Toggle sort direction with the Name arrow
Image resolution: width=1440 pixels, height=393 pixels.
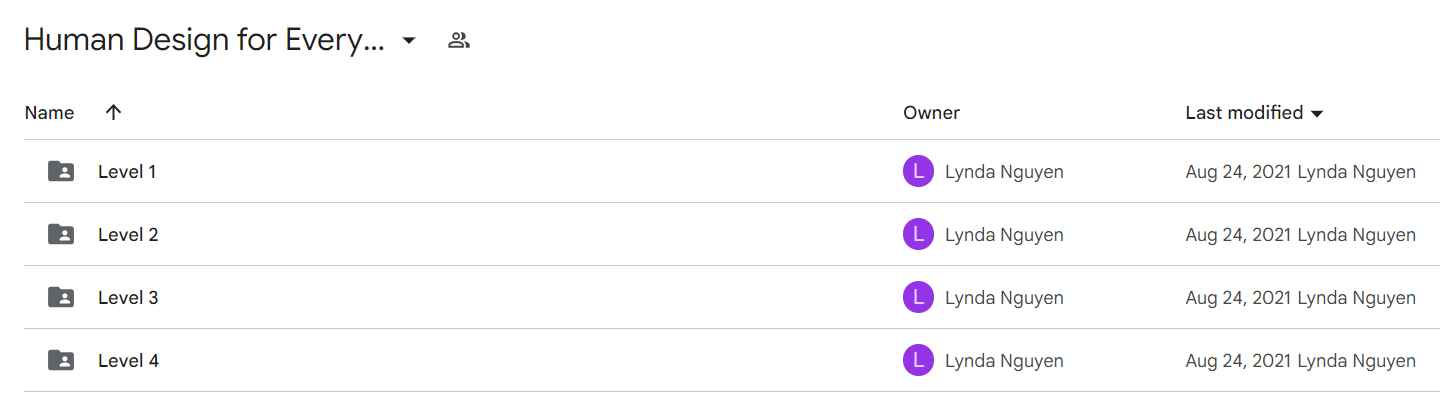click(114, 113)
